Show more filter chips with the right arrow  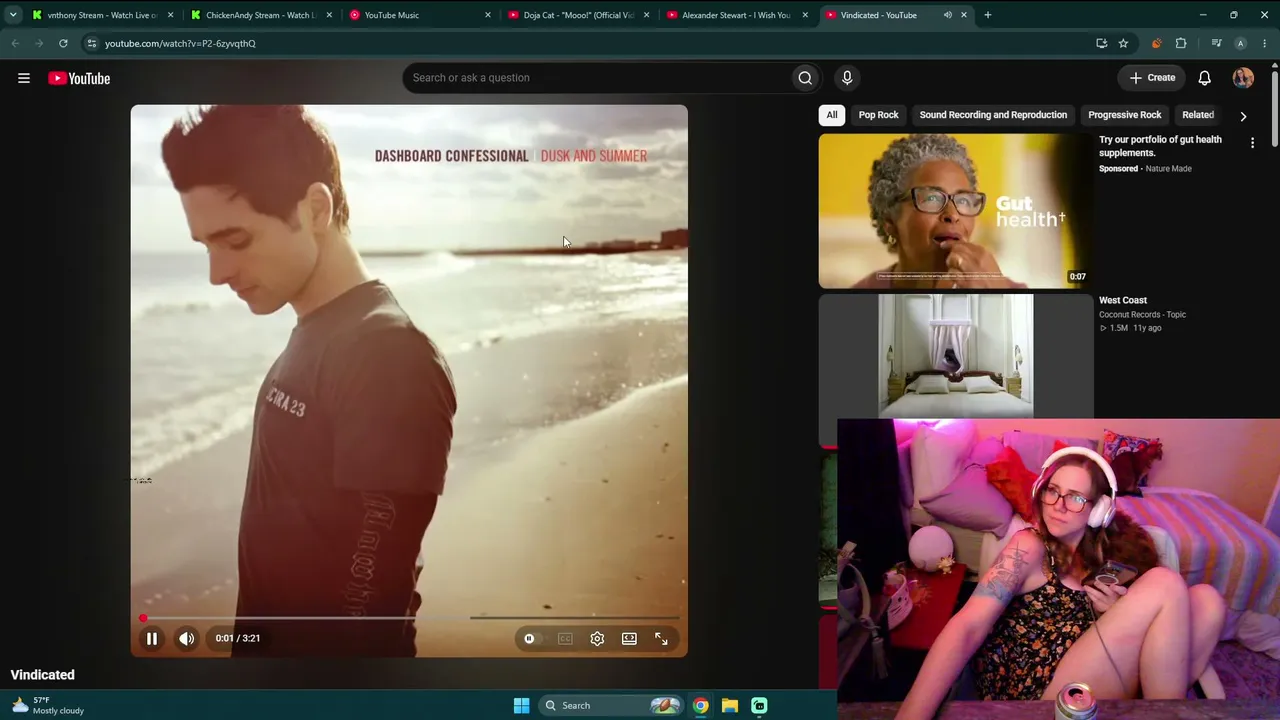click(1243, 116)
